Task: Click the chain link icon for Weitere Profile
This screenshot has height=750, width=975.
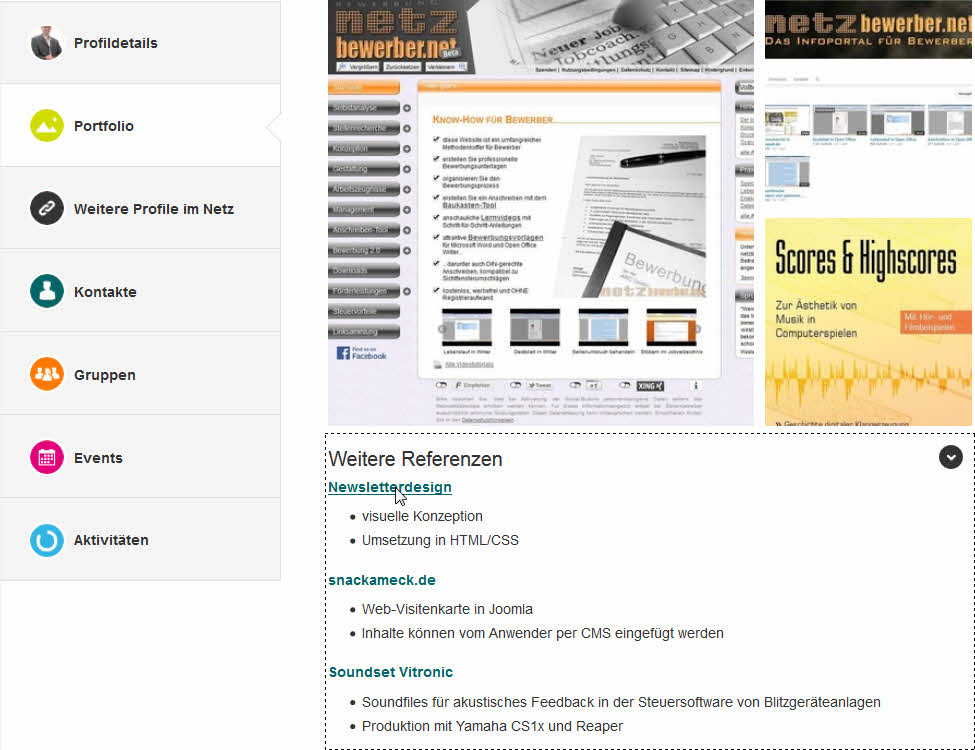Action: point(47,209)
